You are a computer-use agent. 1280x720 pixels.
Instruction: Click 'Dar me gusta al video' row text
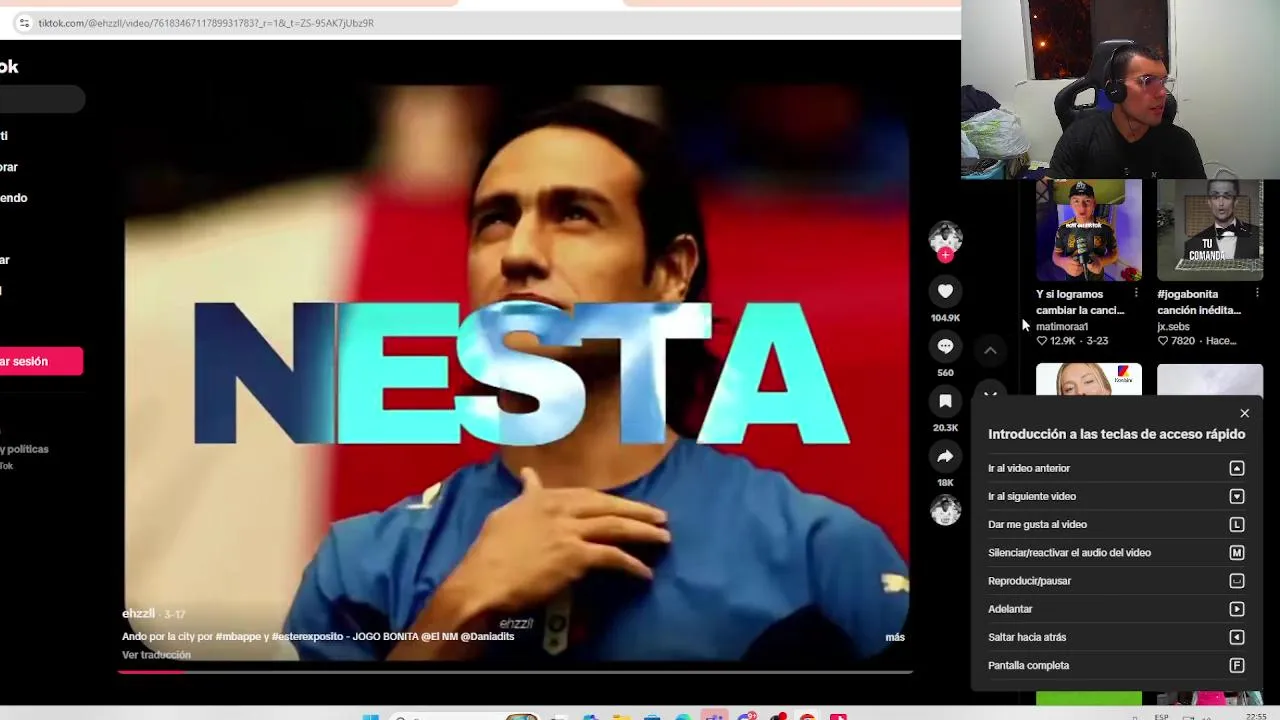[1037, 524]
